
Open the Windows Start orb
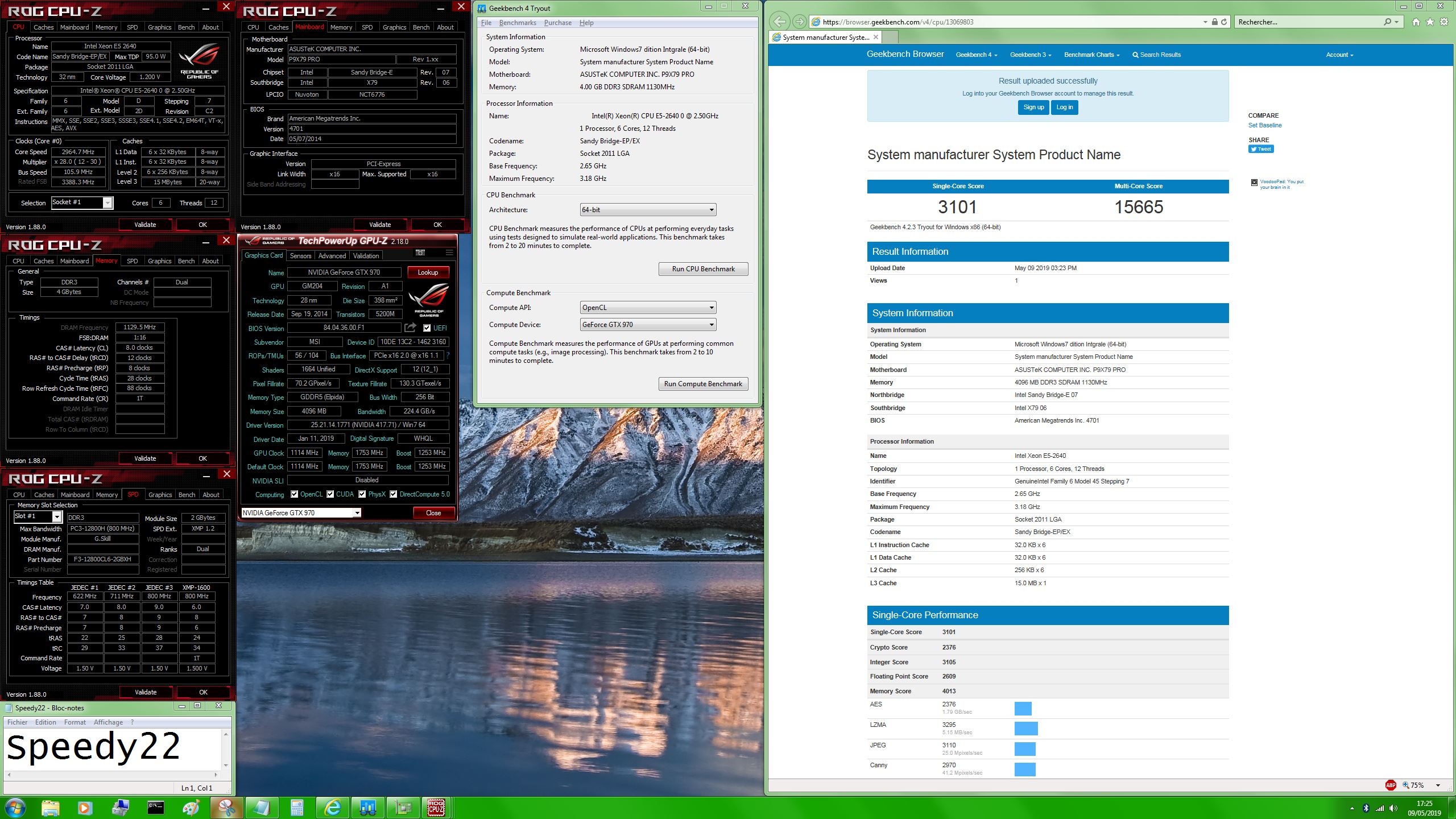[15, 808]
